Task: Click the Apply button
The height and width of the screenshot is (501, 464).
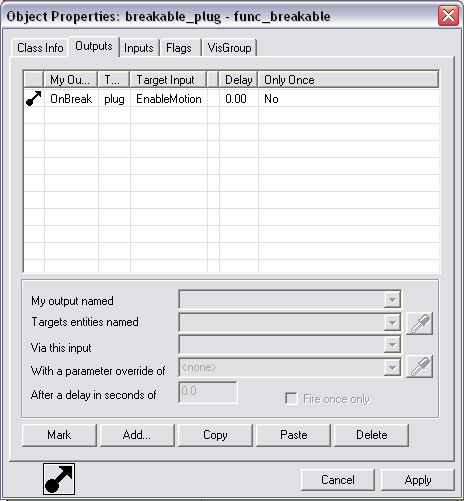Action: point(418,480)
